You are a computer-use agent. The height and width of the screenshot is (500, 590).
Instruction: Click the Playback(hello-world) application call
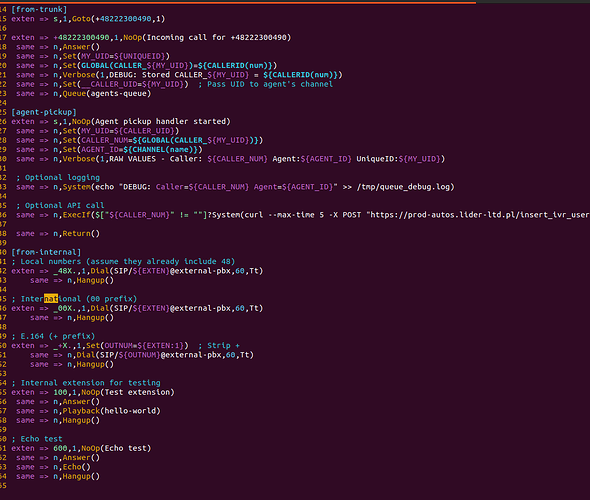coord(111,411)
